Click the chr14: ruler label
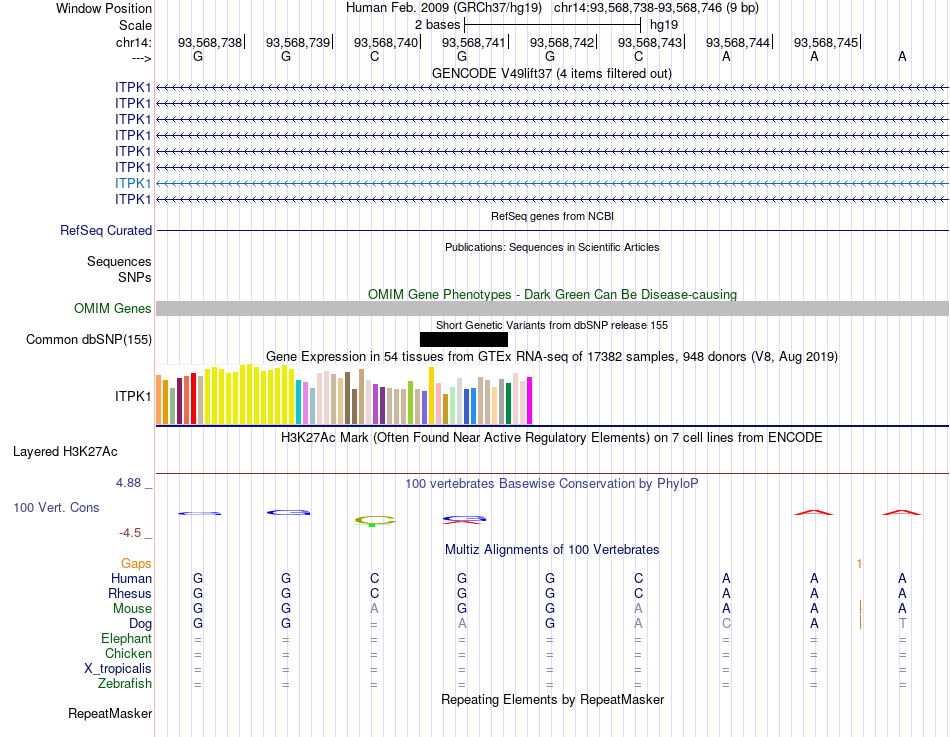The height and width of the screenshot is (737, 950). point(133,42)
